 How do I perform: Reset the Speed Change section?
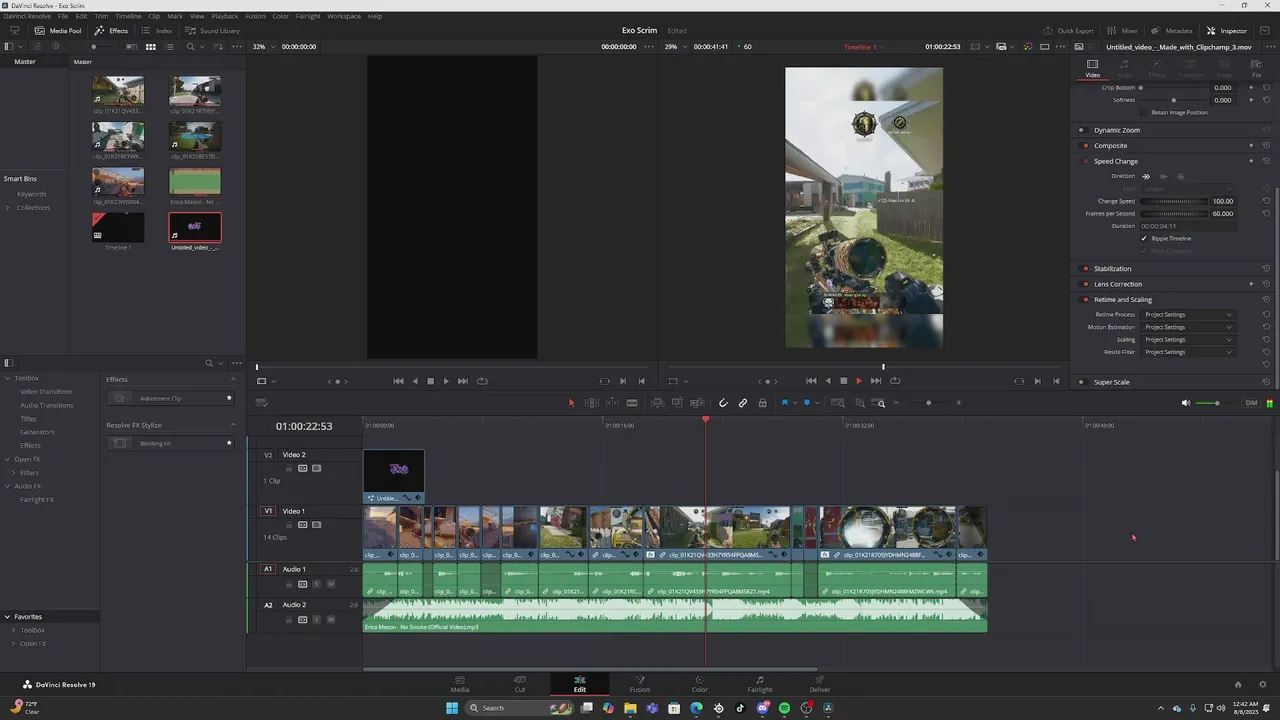pos(1266,161)
